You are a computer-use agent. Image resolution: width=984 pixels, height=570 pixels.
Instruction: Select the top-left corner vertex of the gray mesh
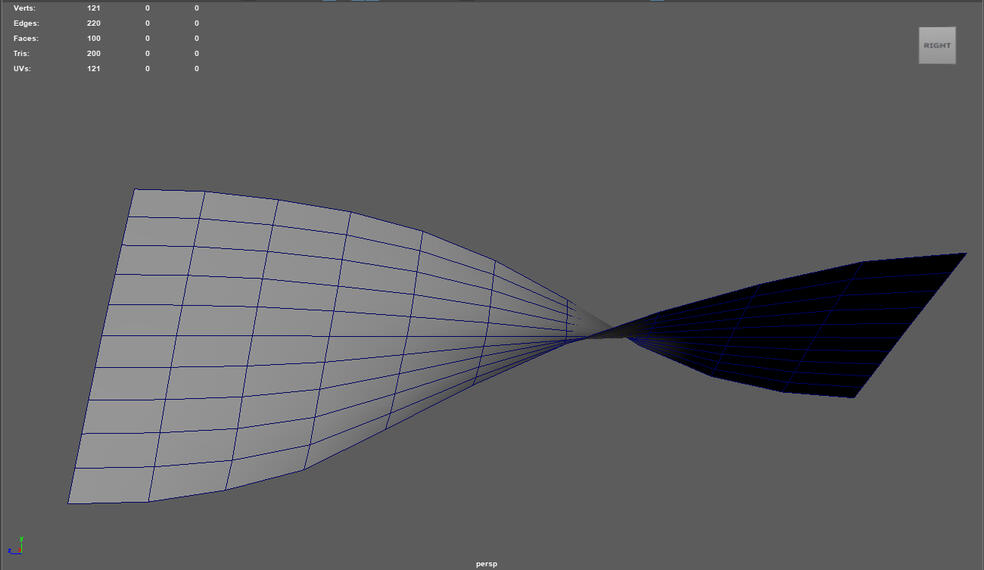coord(135,189)
